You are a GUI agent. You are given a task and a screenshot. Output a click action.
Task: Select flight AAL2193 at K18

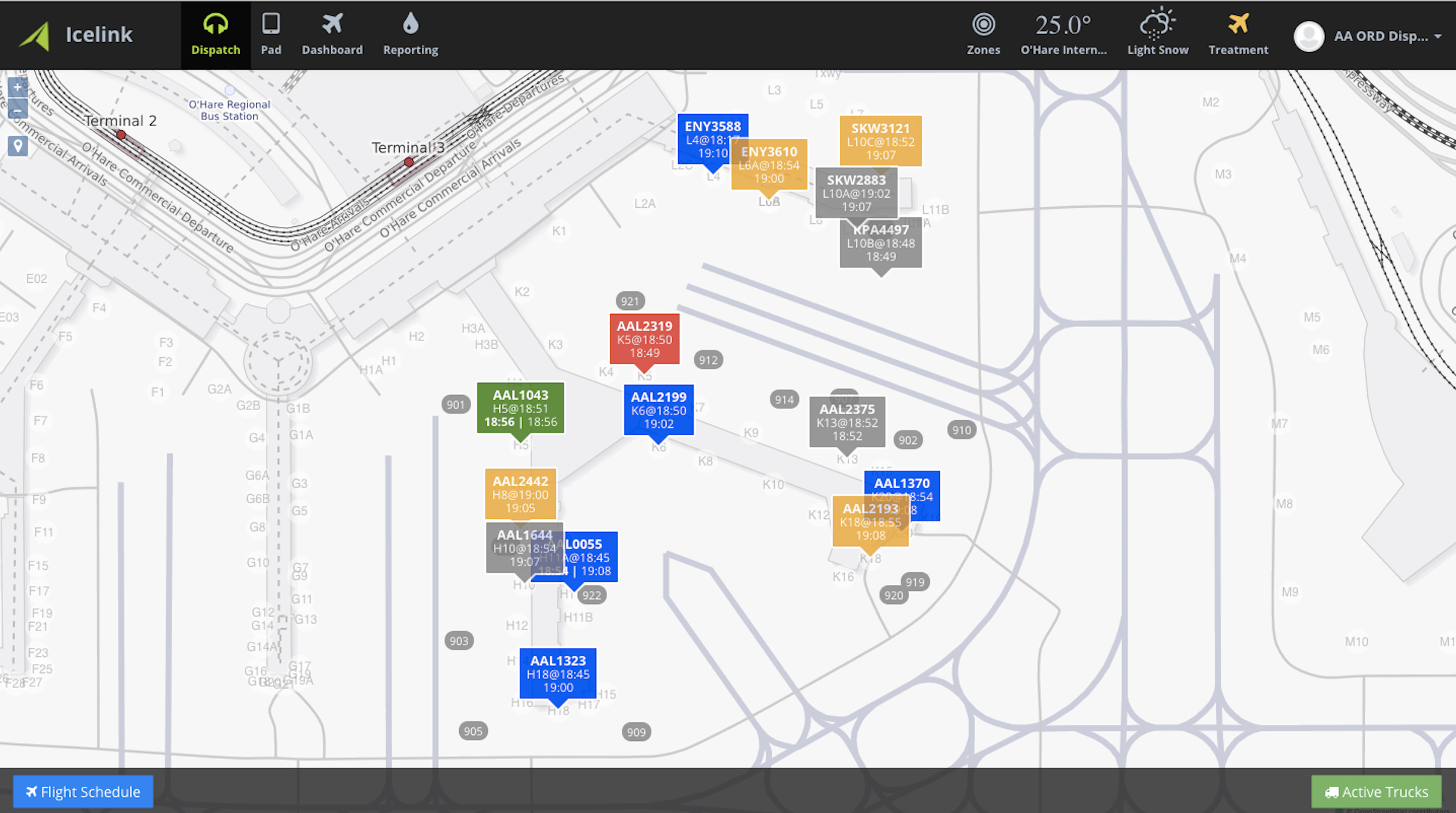click(x=870, y=521)
